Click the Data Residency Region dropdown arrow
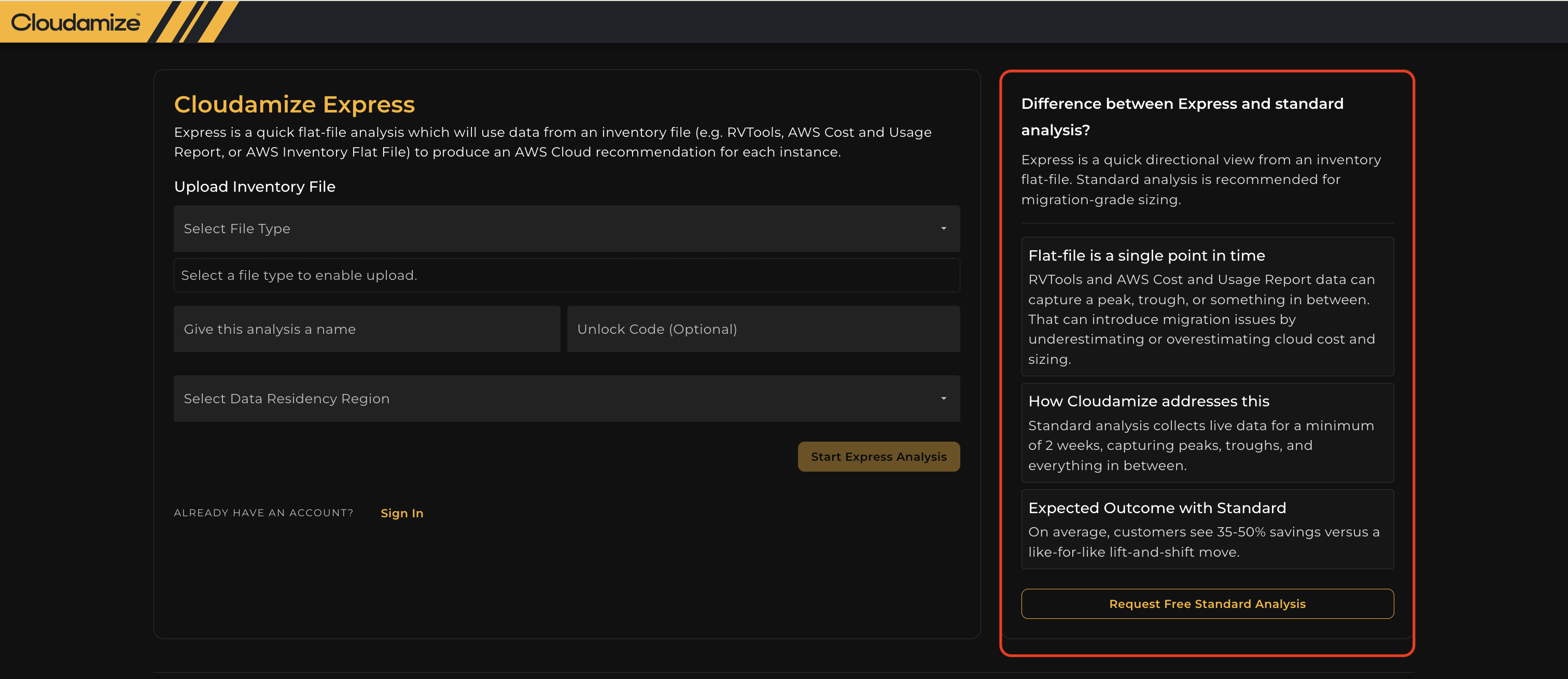 (944, 399)
